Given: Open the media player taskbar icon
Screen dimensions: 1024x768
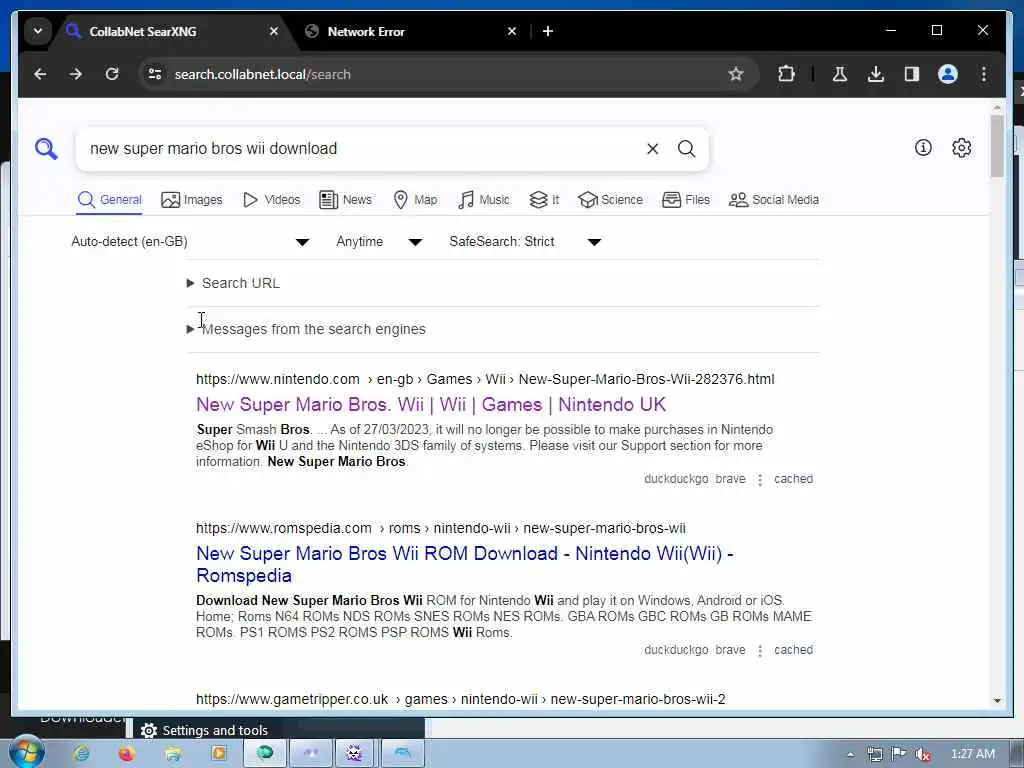Looking at the screenshot, I should pos(219,754).
